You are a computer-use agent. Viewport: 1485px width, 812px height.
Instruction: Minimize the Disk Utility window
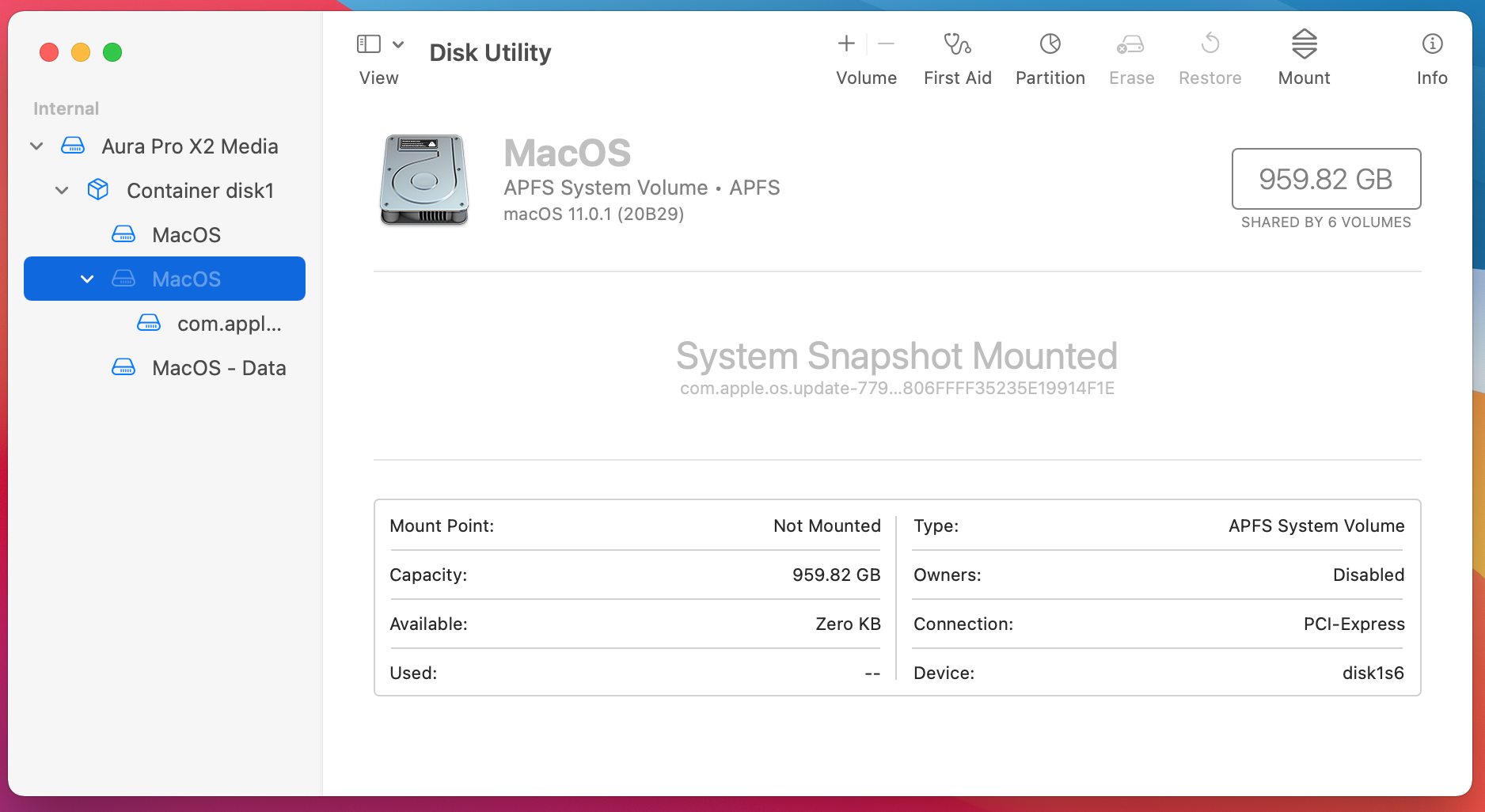coord(81,52)
